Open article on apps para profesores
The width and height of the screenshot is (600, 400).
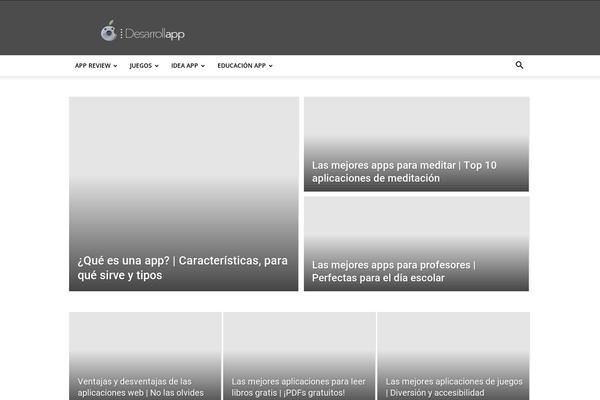(394, 271)
